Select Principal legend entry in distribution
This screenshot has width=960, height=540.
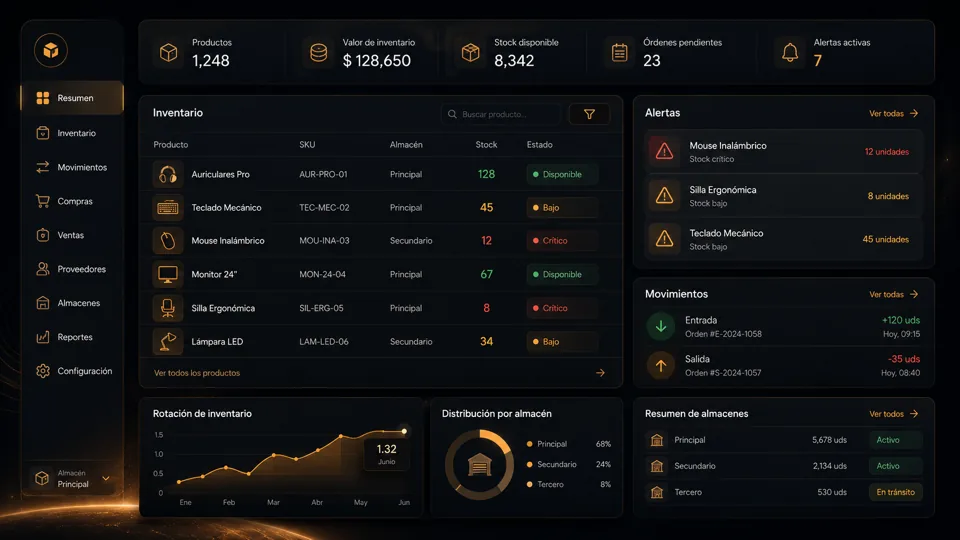[x=568, y=444]
